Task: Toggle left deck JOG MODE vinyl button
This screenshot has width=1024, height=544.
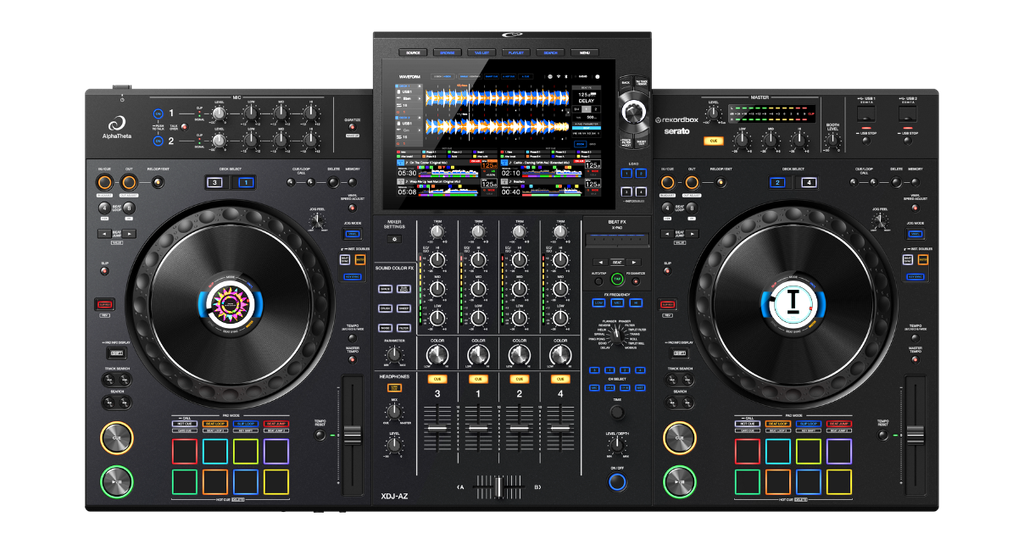Action: (x=353, y=234)
